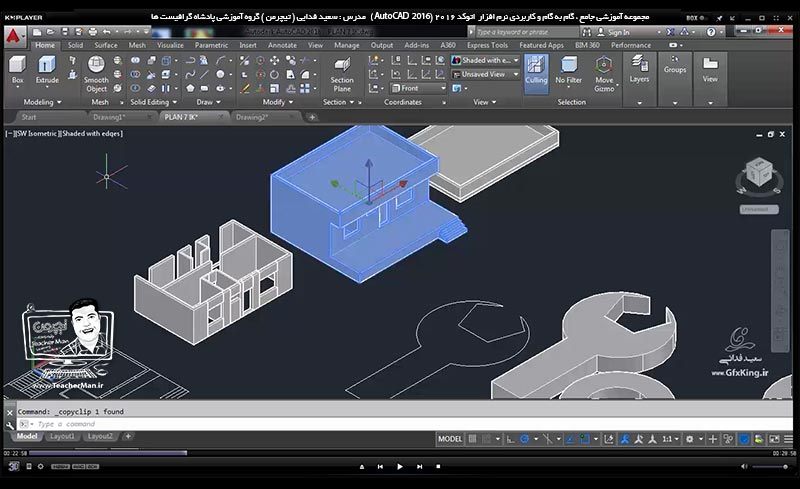
Task: Switch to the Layout1 tab
Action: [62, 436]
